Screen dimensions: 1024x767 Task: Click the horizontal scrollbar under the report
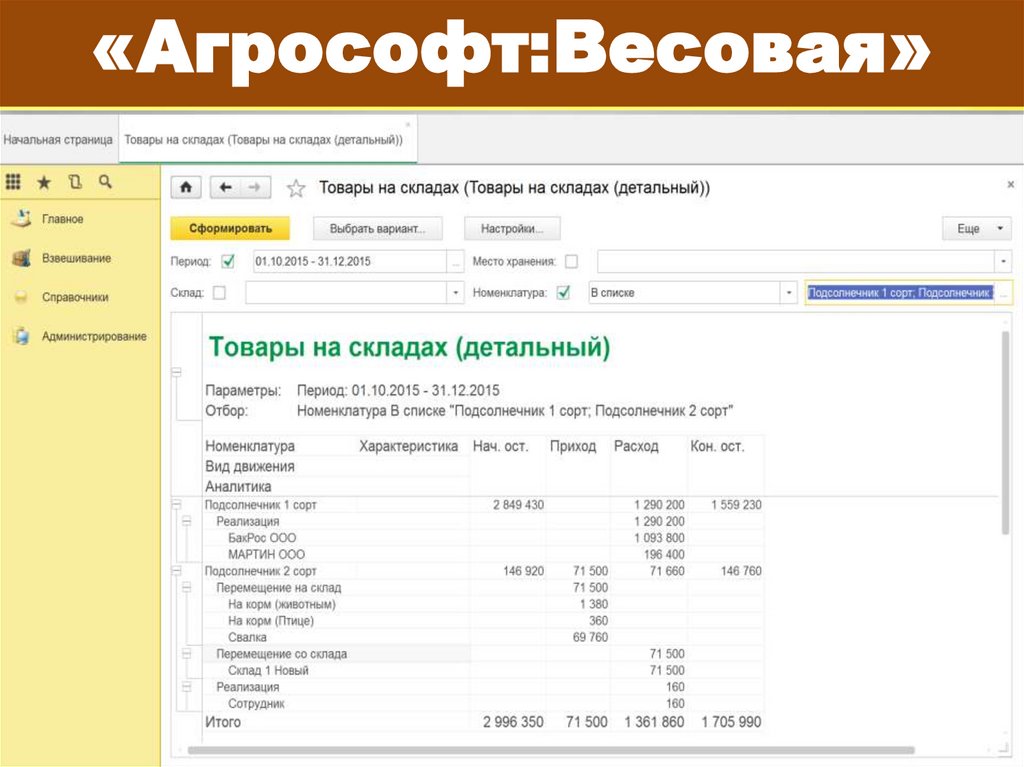coord(550,749)
